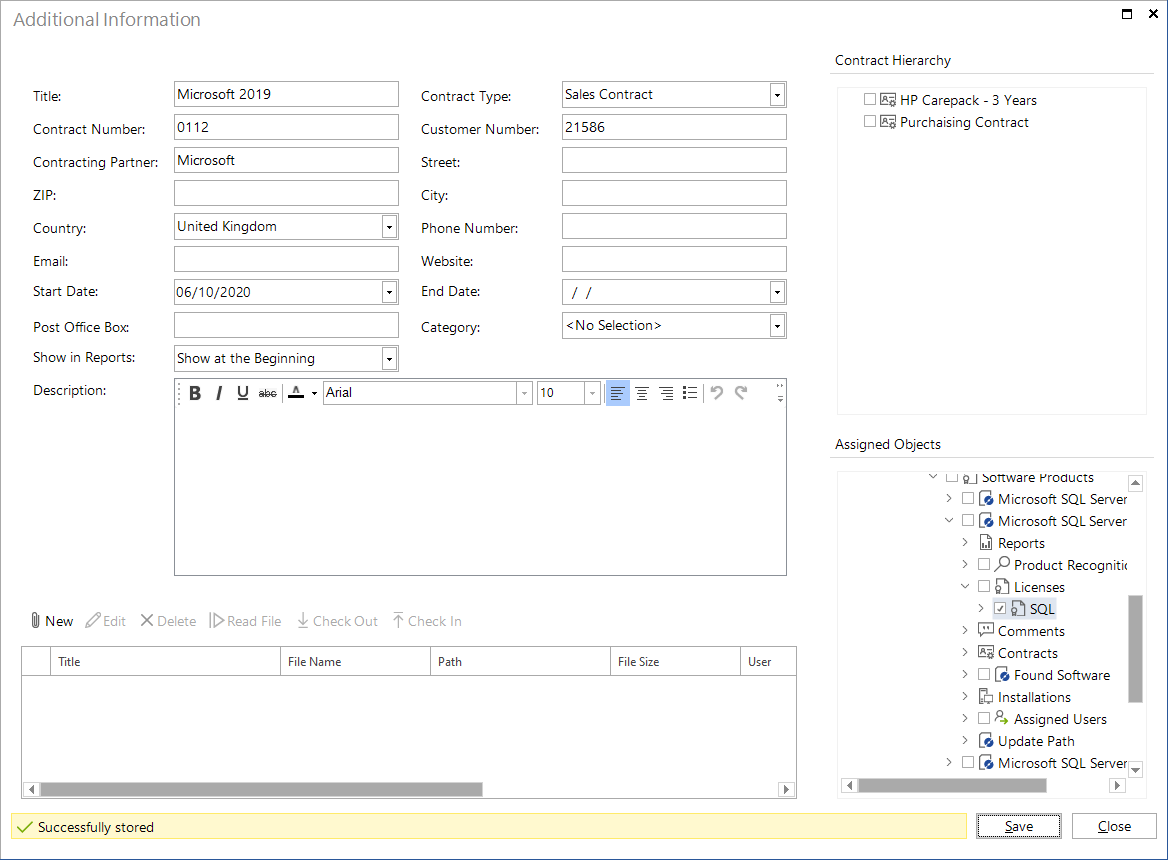Toggle strikethrough formatting in description toolbar
The image size is (1168, 860).
tap(267, 393)
